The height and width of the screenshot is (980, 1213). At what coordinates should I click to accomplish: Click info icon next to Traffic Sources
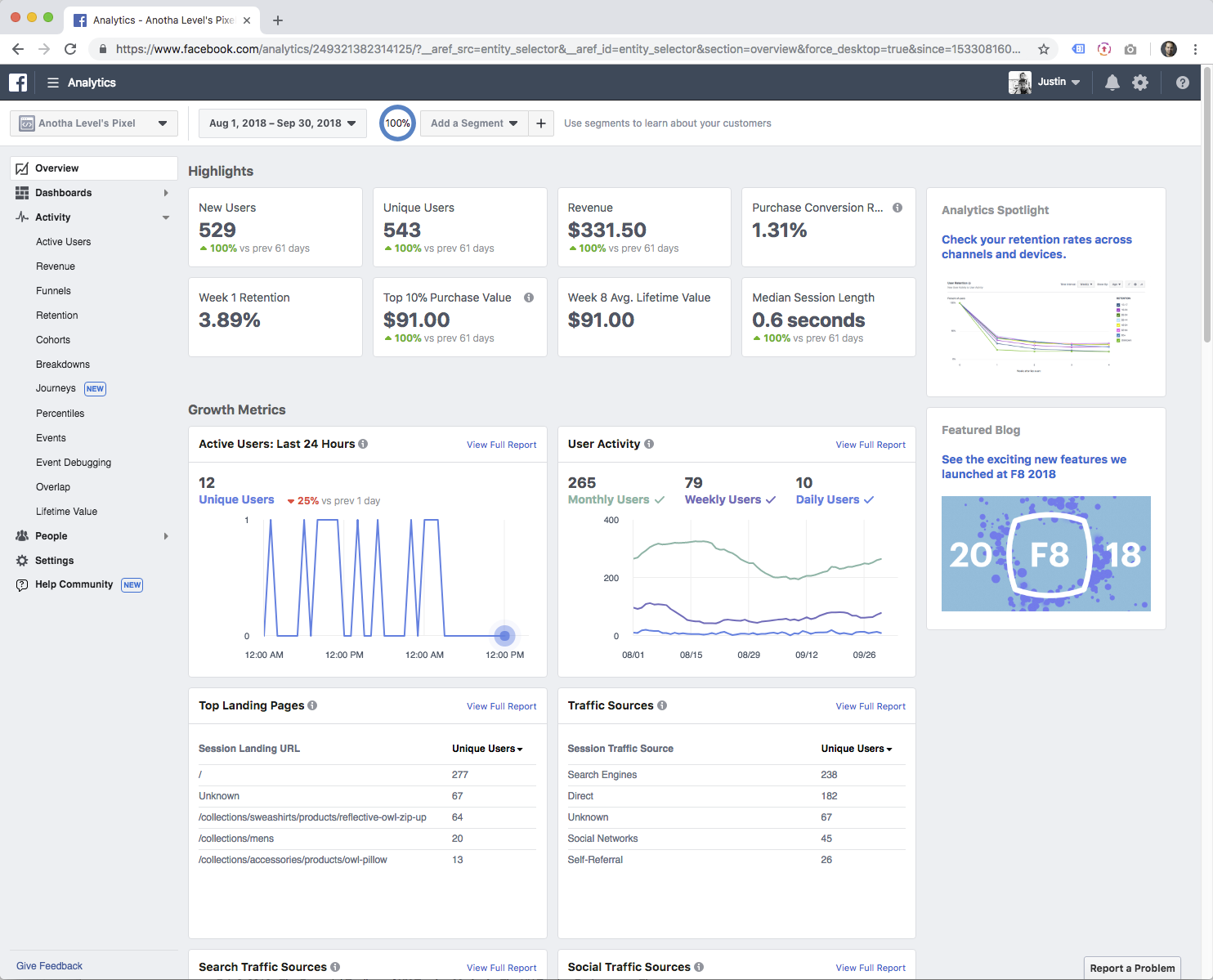[x=662, y=705]
